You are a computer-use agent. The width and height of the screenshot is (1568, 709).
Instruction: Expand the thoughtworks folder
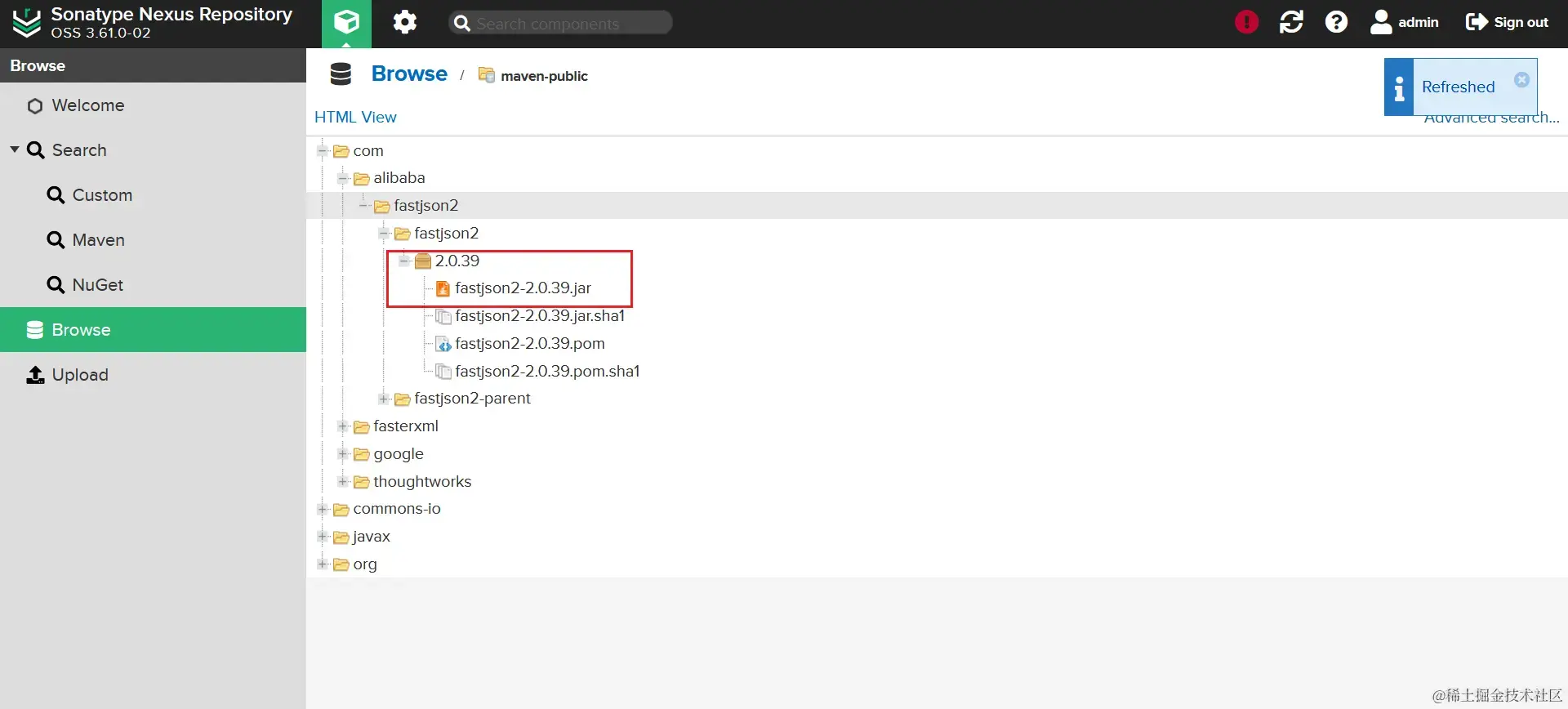click(343, 481)
